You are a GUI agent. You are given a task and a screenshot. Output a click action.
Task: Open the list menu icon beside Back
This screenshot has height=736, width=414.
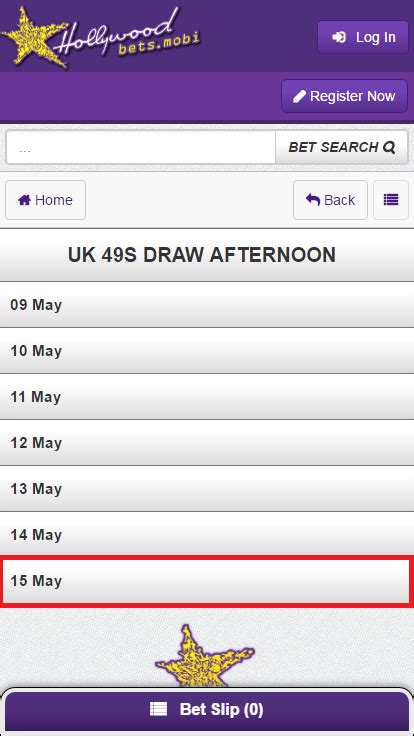[391, 200]
